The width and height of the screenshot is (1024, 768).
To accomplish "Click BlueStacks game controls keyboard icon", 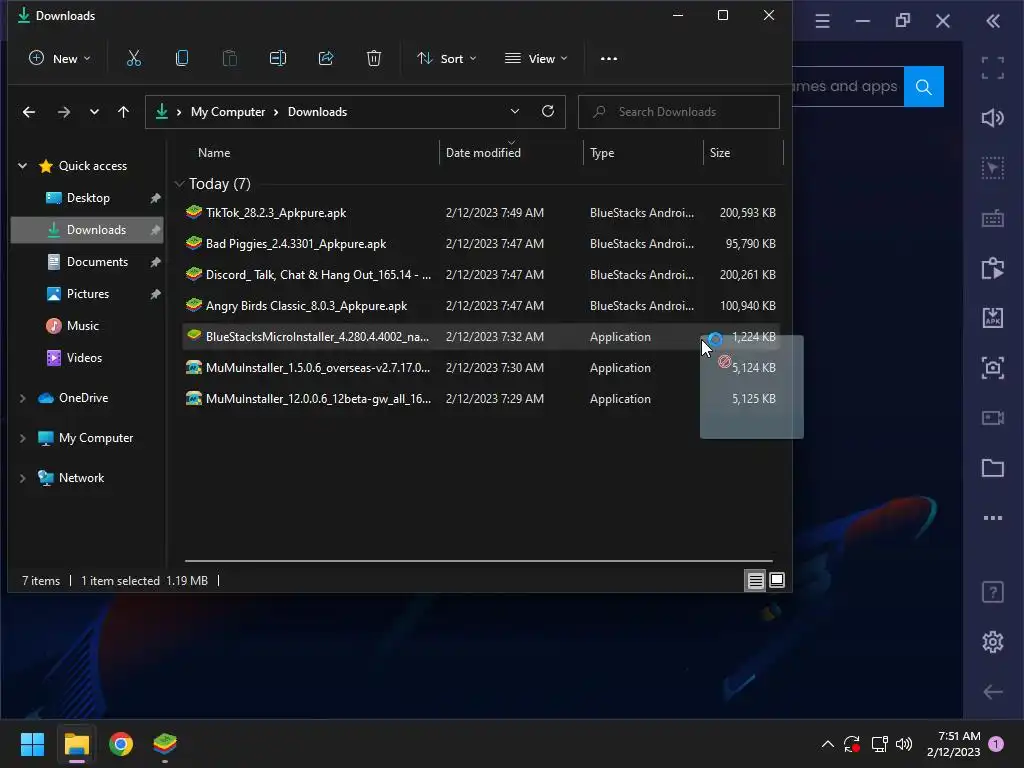I will (x=993, y=218).
